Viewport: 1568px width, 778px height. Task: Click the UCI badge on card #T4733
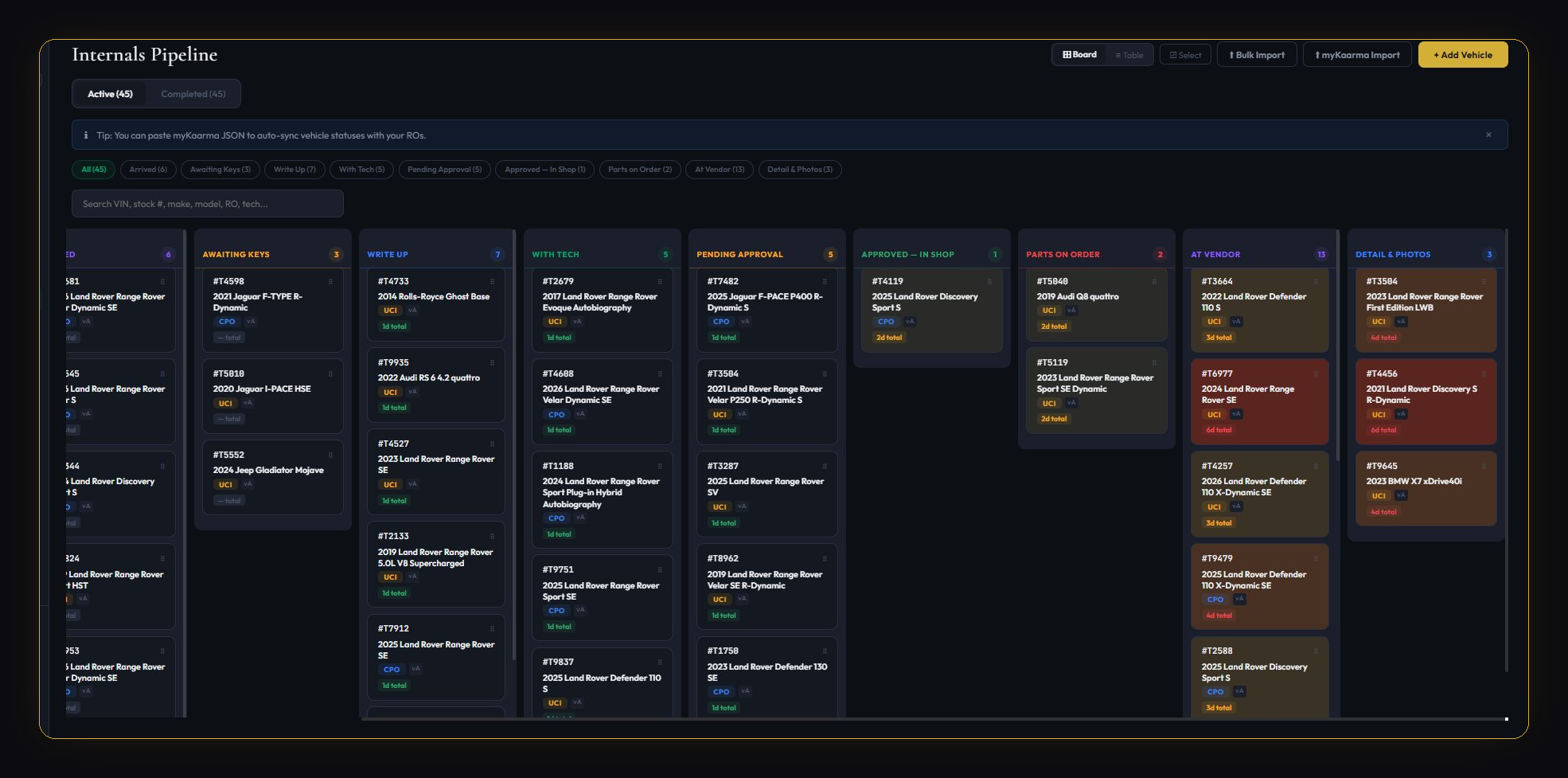click(x=389, y=310)
